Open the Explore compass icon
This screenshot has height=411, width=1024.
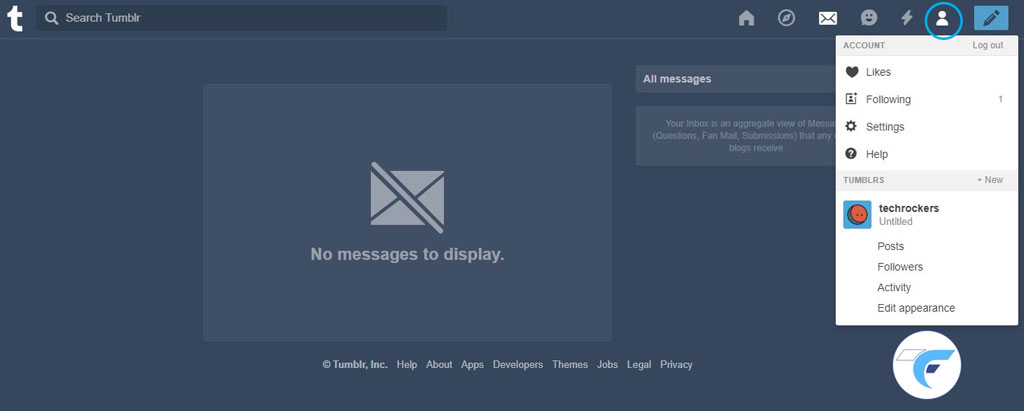(x=786, y=18)
